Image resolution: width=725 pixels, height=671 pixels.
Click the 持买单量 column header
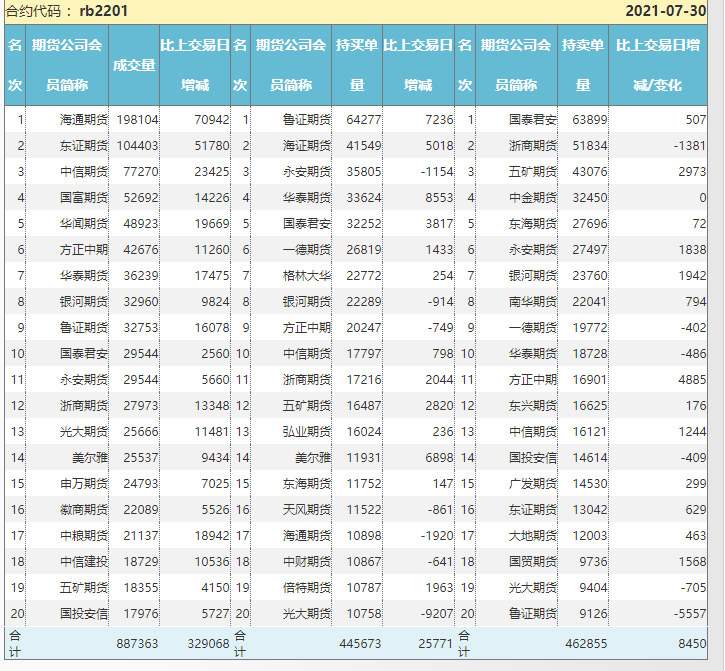click(x=356, y=65)
